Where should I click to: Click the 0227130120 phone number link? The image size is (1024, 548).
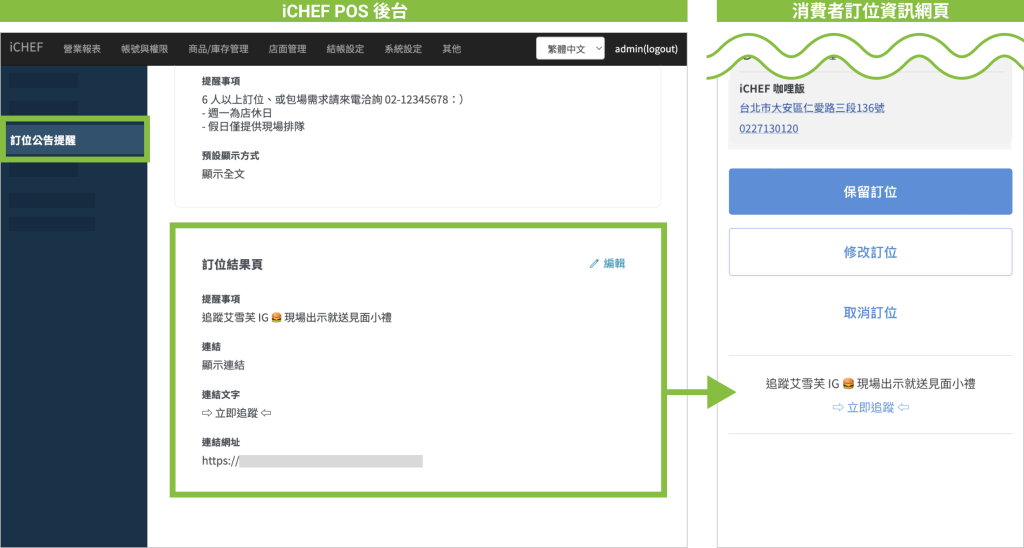click(x=768, y=129)
